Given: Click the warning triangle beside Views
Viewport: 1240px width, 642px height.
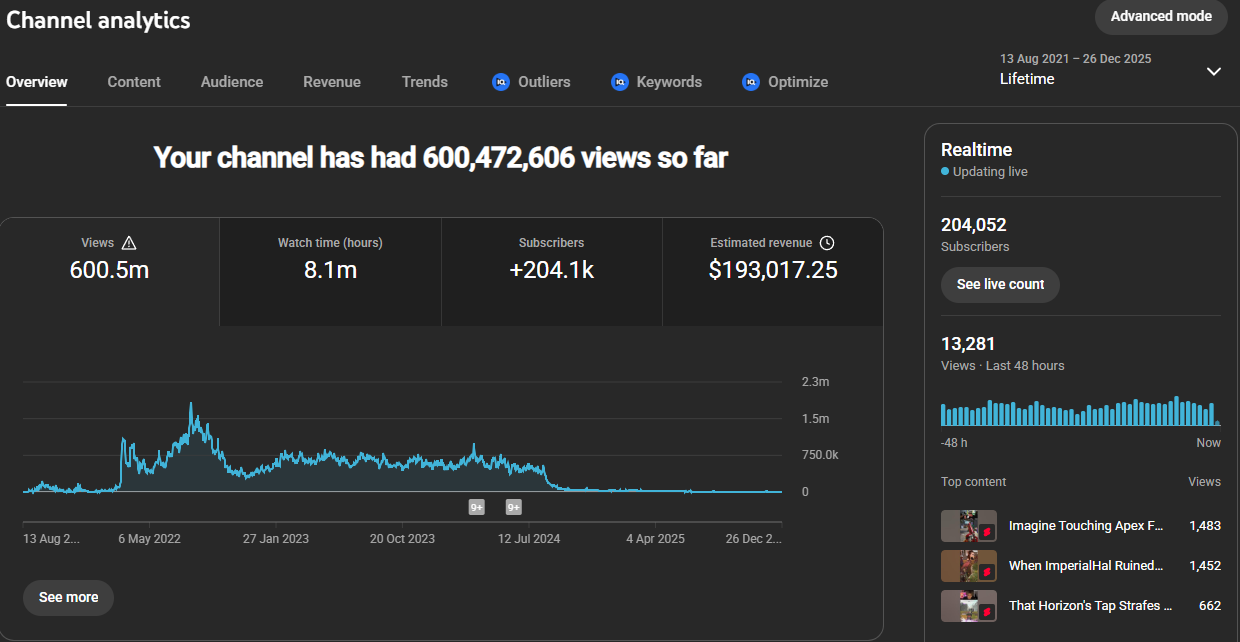Looking at the screenshot, I should pyautogui.click(x=128, y=243).
